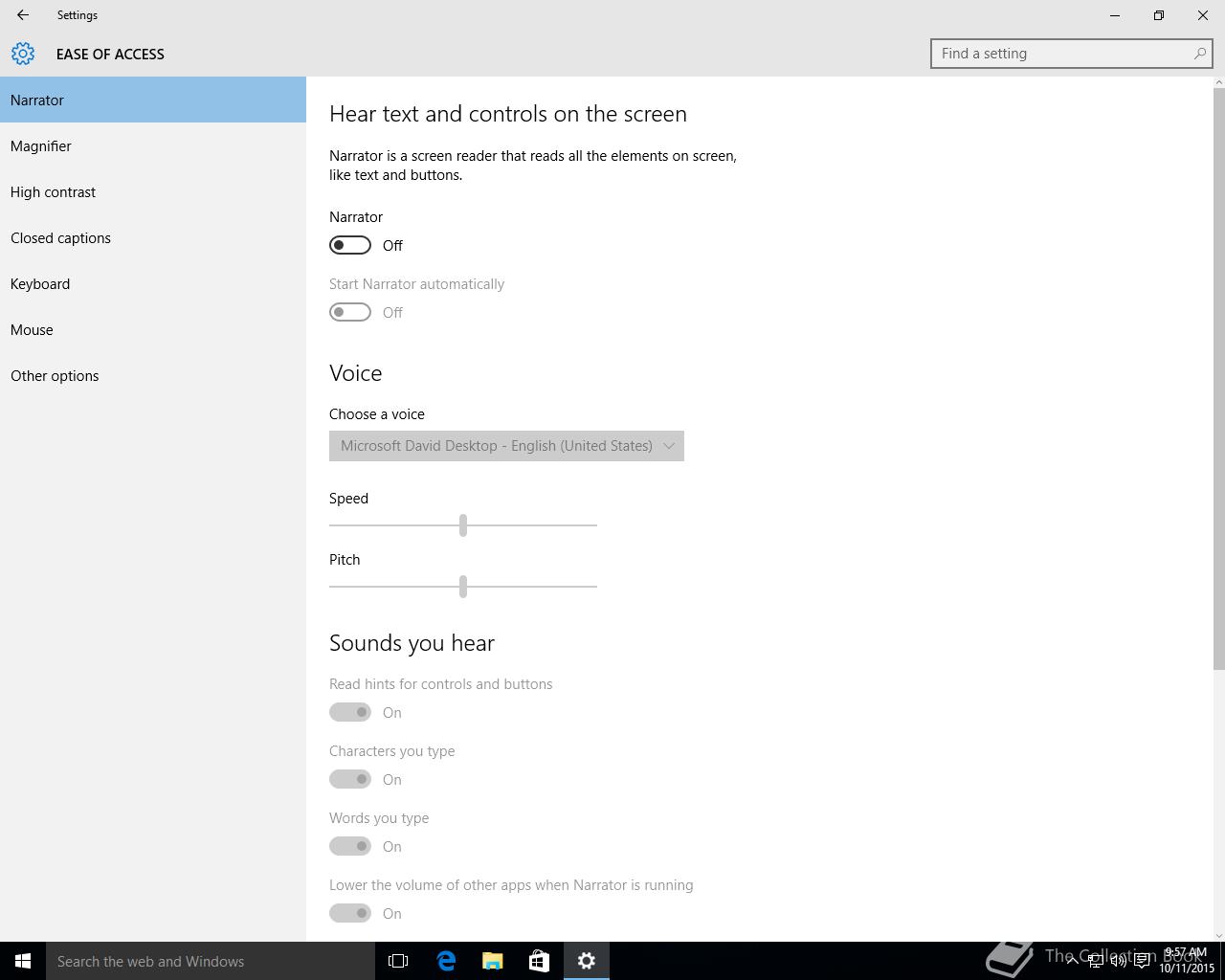
Task: Open Action Center notifications icon
Action: [x=1142, y=961]
